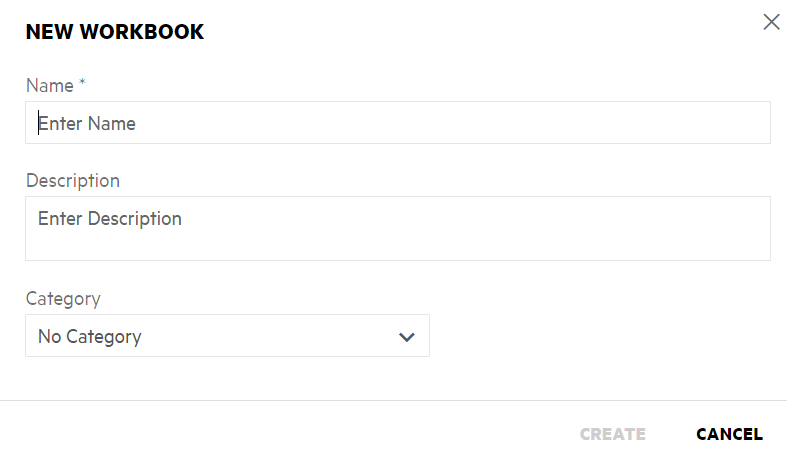Focus the Enter Name input field

click(x=398, y=123)
